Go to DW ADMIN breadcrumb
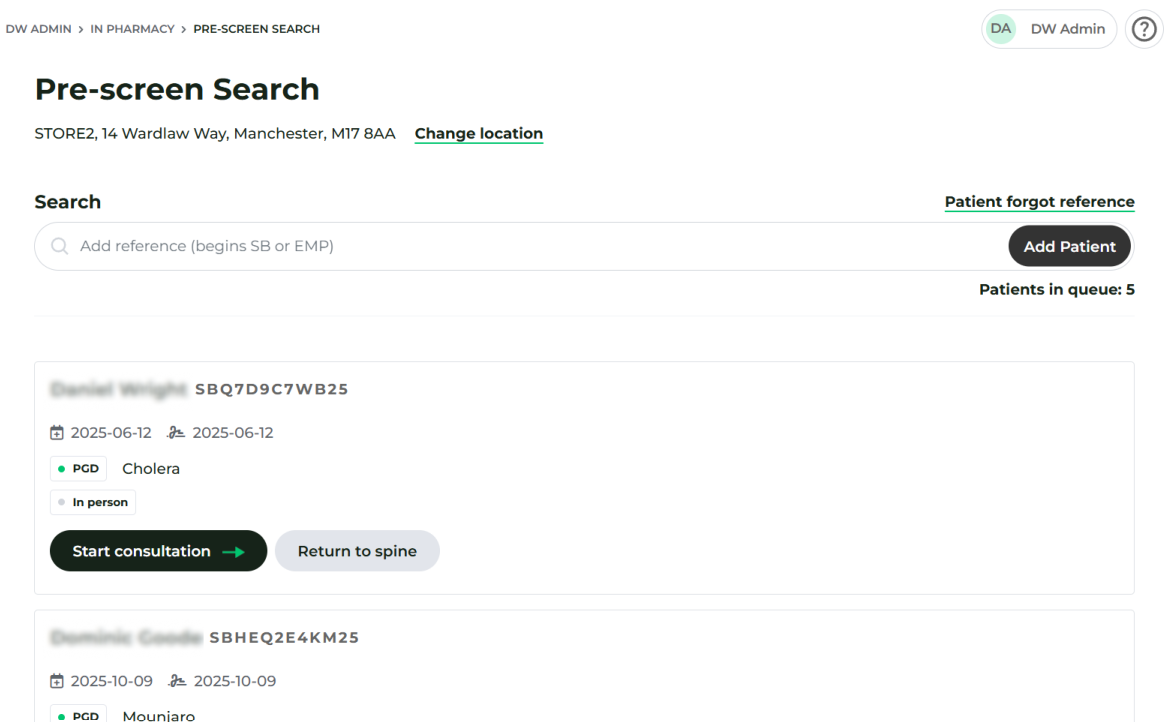 point(39,29)
